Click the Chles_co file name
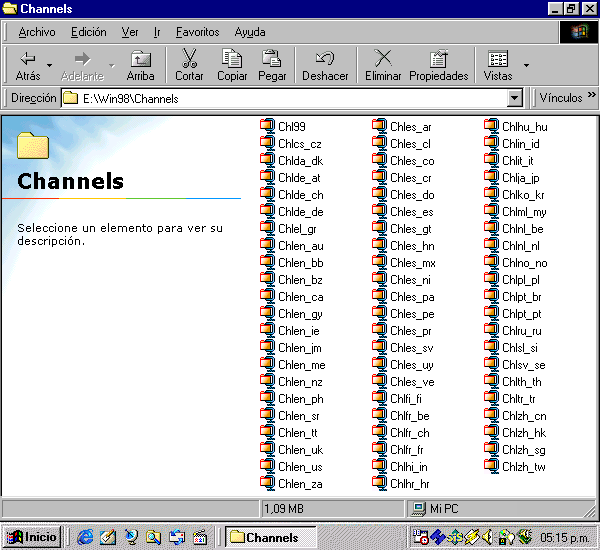Image resolution: width=600 pixels, height=550 pixels. coord(412,161)
